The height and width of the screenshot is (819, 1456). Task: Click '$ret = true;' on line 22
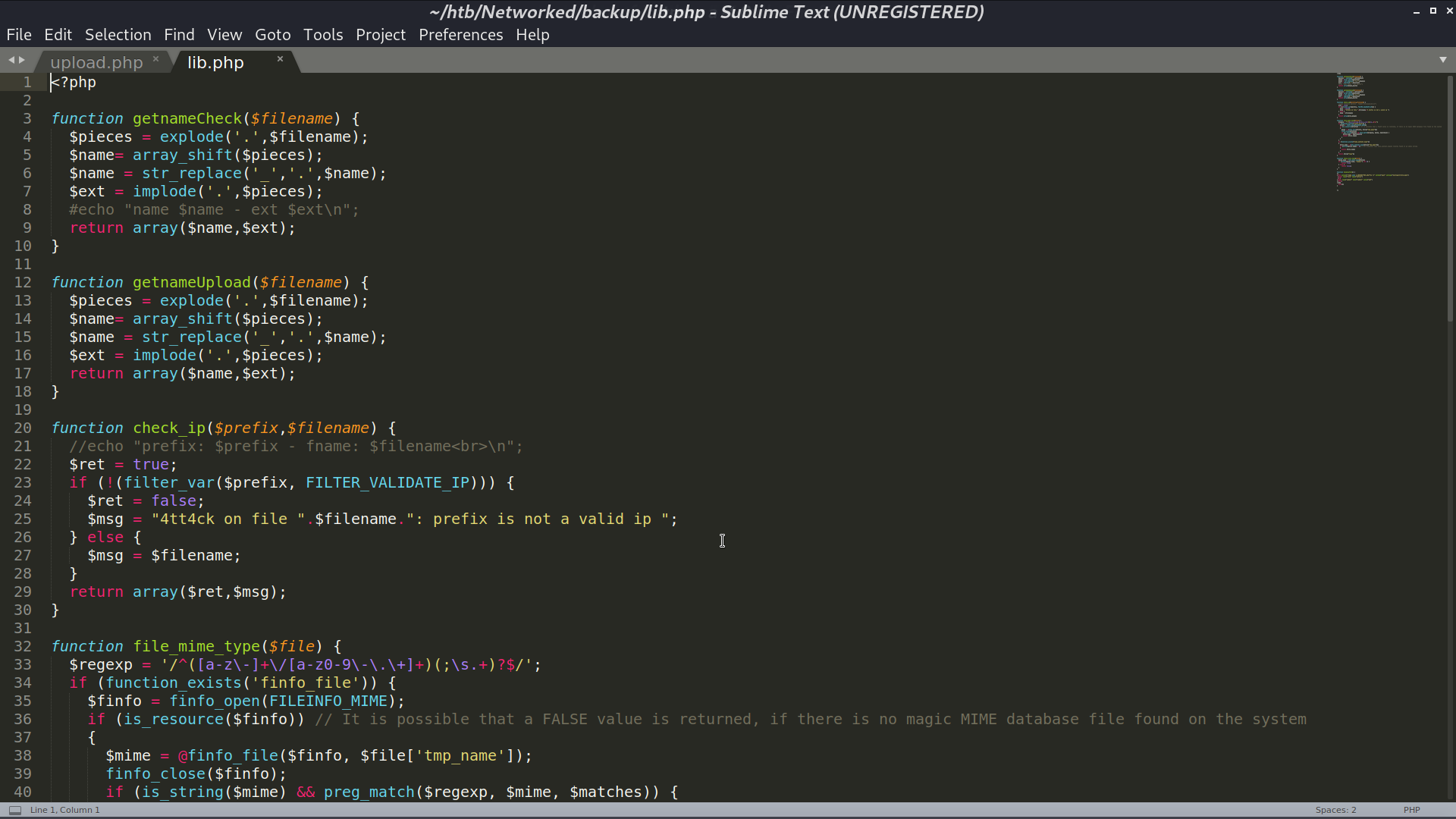point(123,464)
